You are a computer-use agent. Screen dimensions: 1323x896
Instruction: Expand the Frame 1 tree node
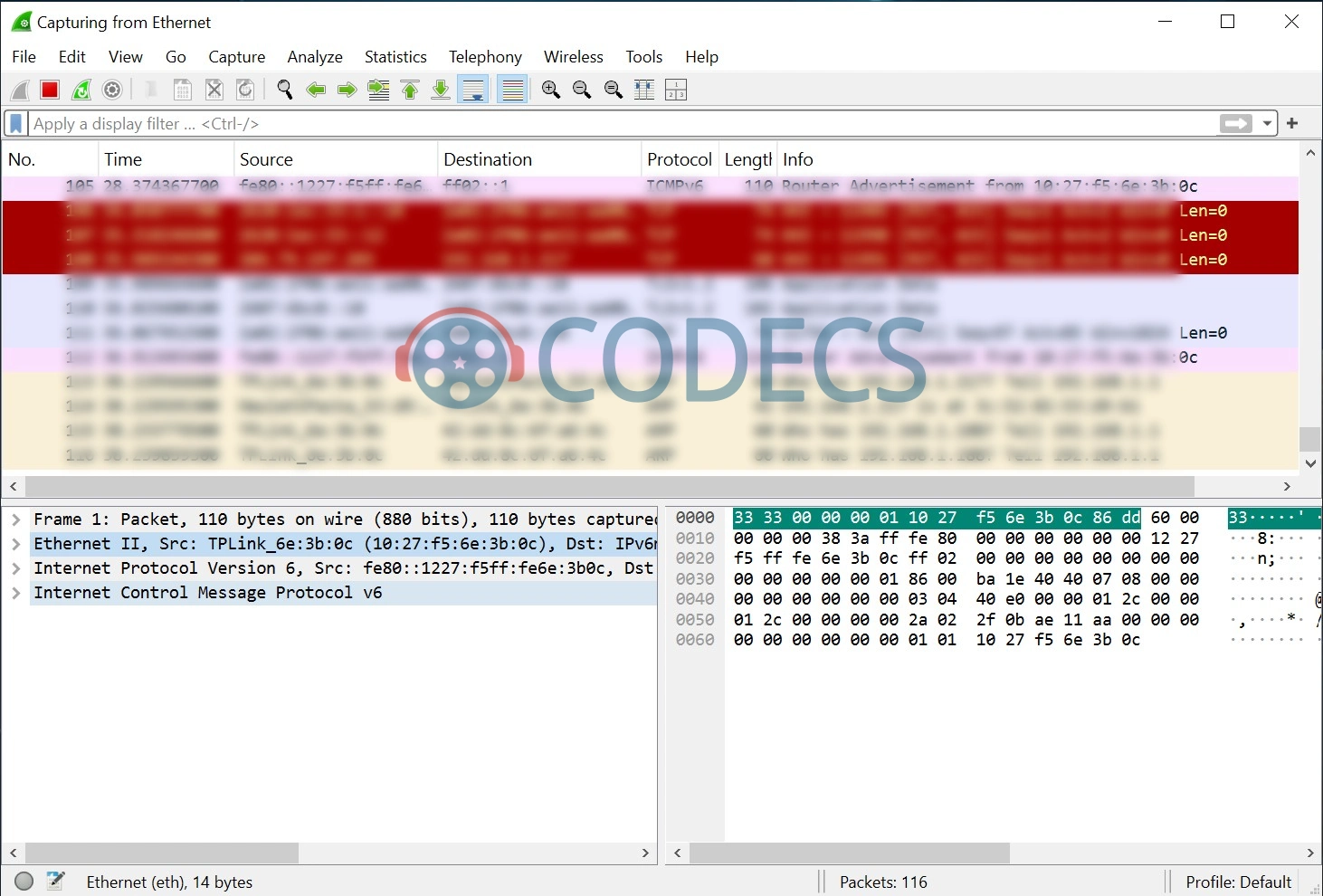pos(16,519)
